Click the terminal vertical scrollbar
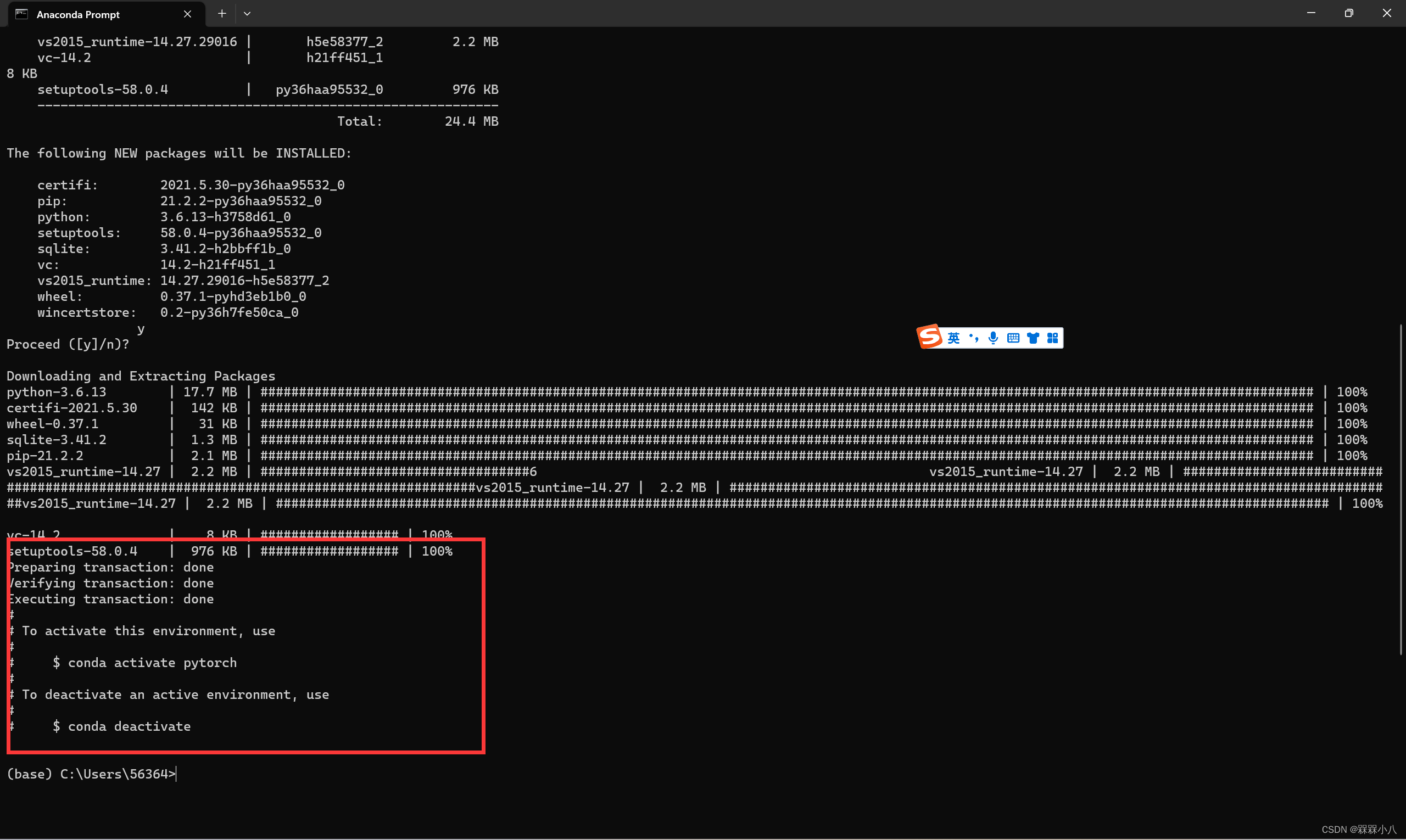This screenshot has width=1406, height=840. pos(1401,490)
